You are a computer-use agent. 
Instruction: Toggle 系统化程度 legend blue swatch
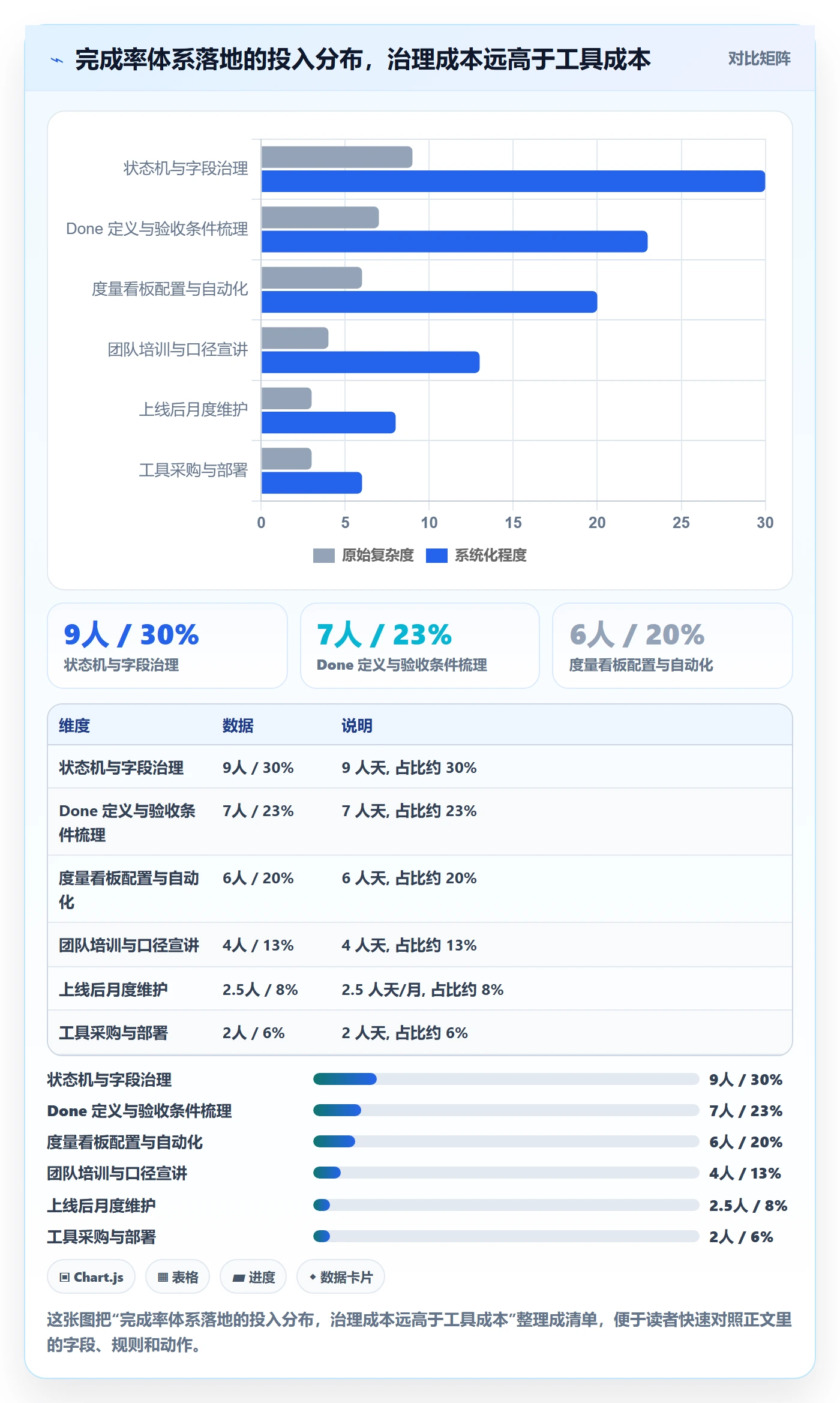(x=436, y=556)
